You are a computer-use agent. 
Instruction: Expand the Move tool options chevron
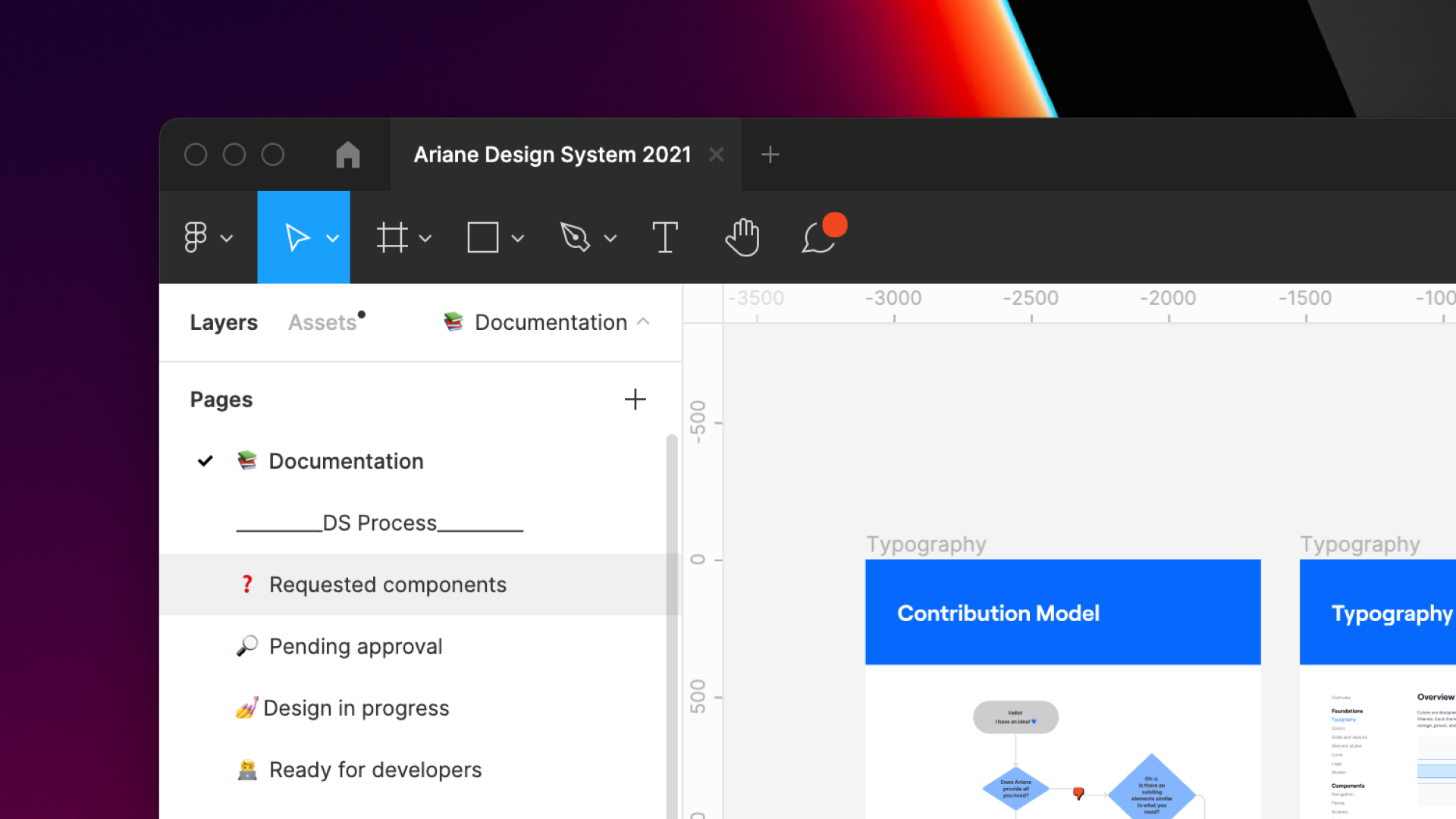pos(332,238)
